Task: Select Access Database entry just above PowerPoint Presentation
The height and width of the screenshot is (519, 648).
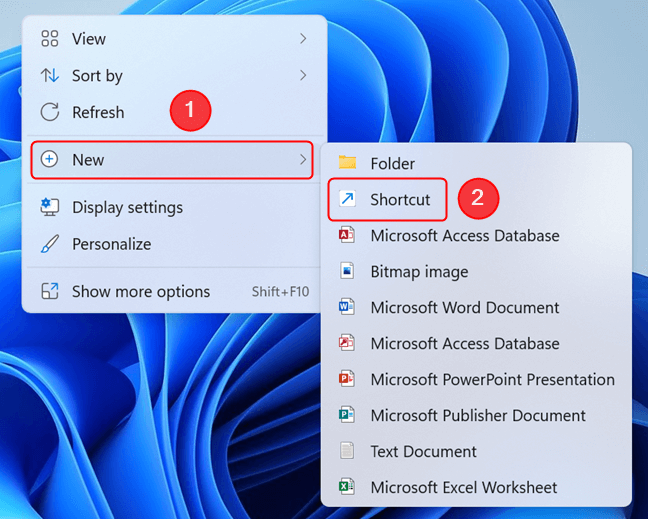Action: pos(476,343)
